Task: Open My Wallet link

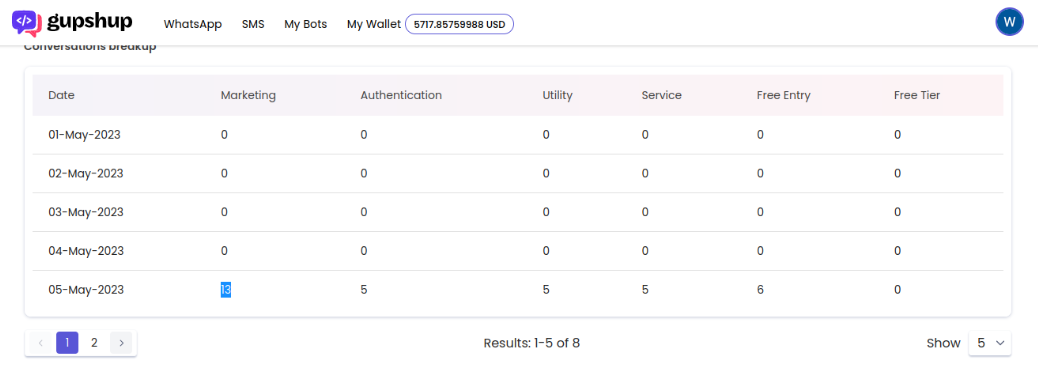Action: point(374,25)
